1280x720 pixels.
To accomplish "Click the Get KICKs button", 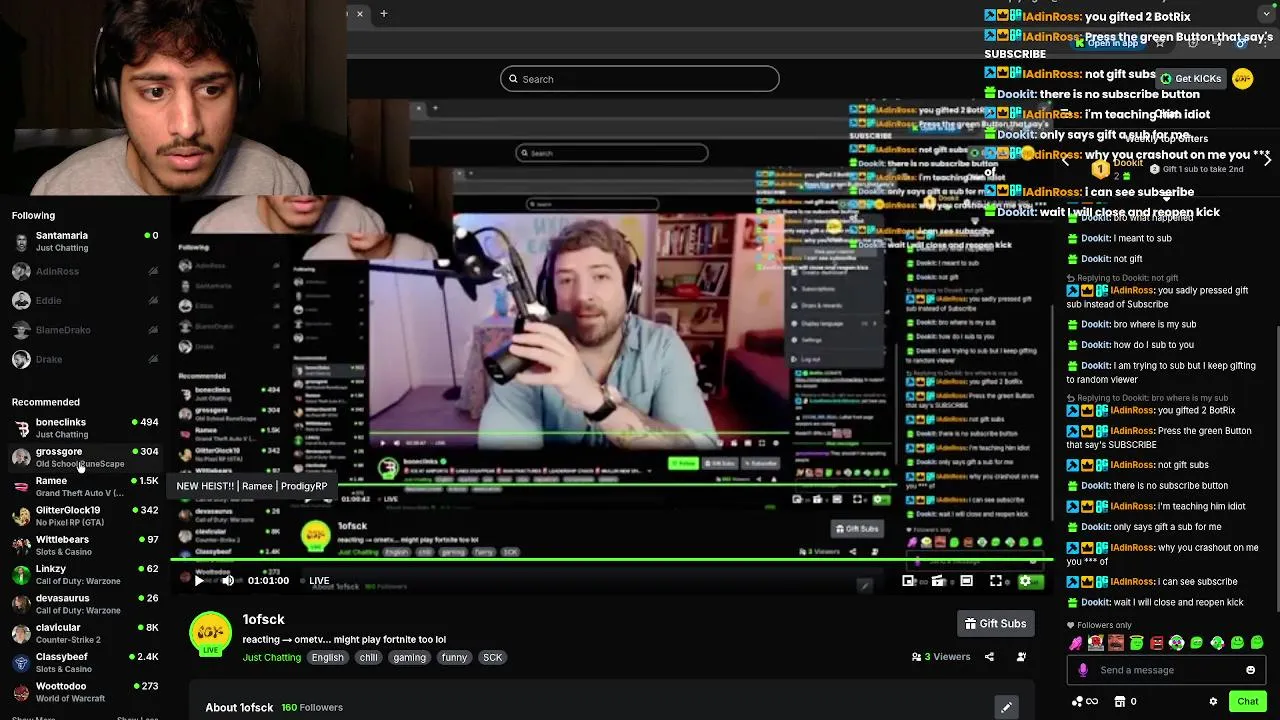I will point(1191,78).
